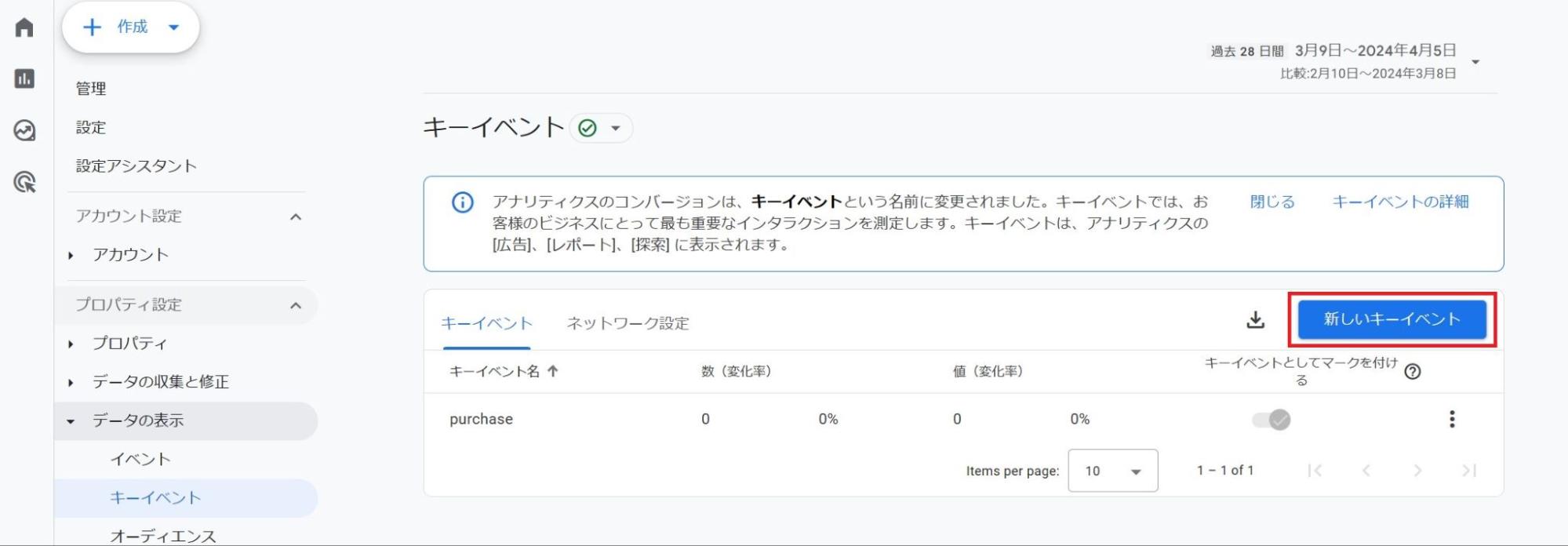Go to next page pagination icon
Image resolution: width=1568 pixels, height=546 pixels.
(x=1417, y=471)
